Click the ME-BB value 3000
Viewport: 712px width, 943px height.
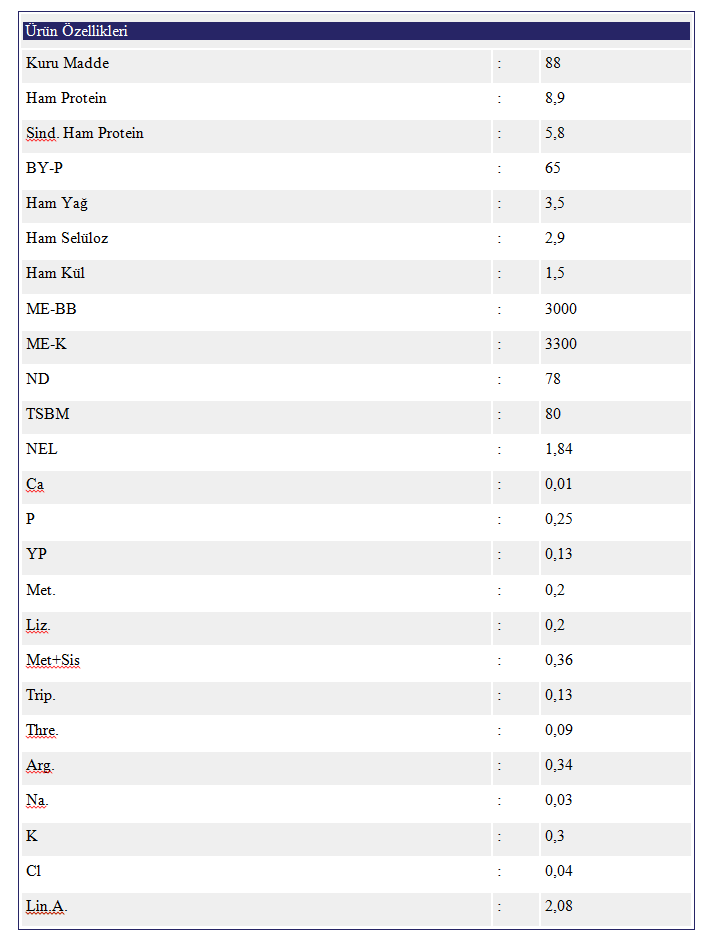point(561,309)
